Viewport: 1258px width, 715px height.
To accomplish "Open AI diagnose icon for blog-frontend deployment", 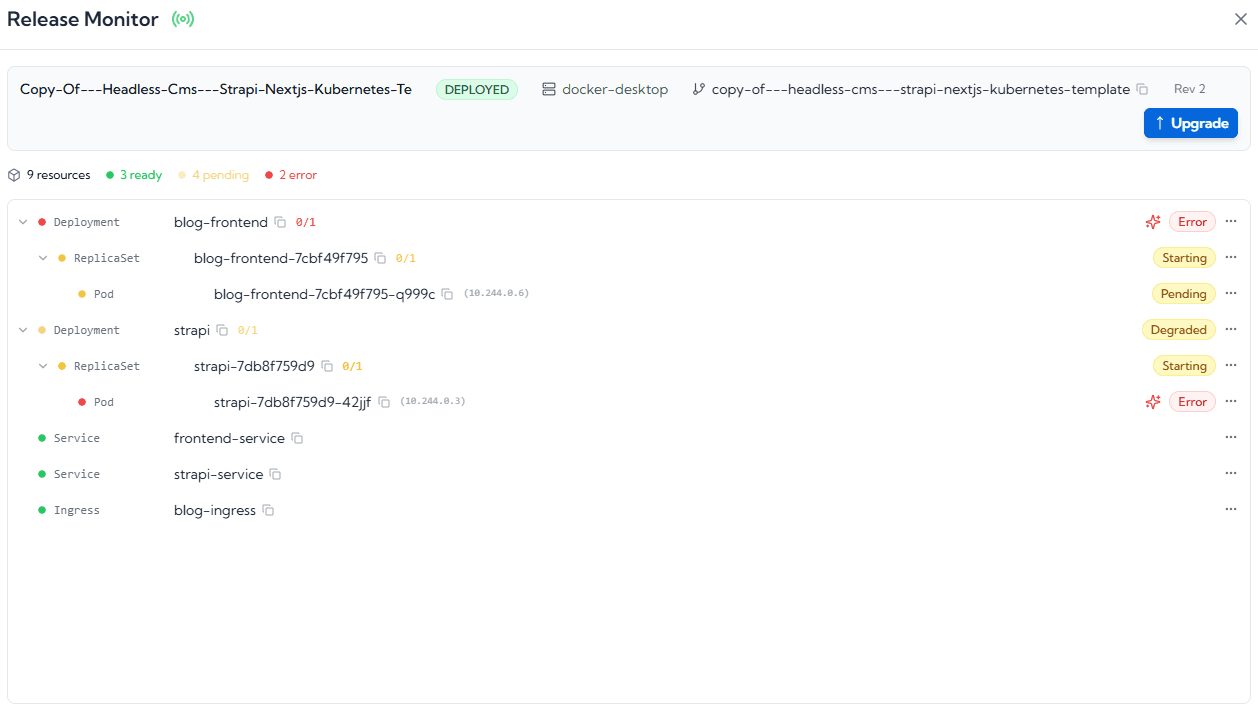I will click(x=1153, y=222).
